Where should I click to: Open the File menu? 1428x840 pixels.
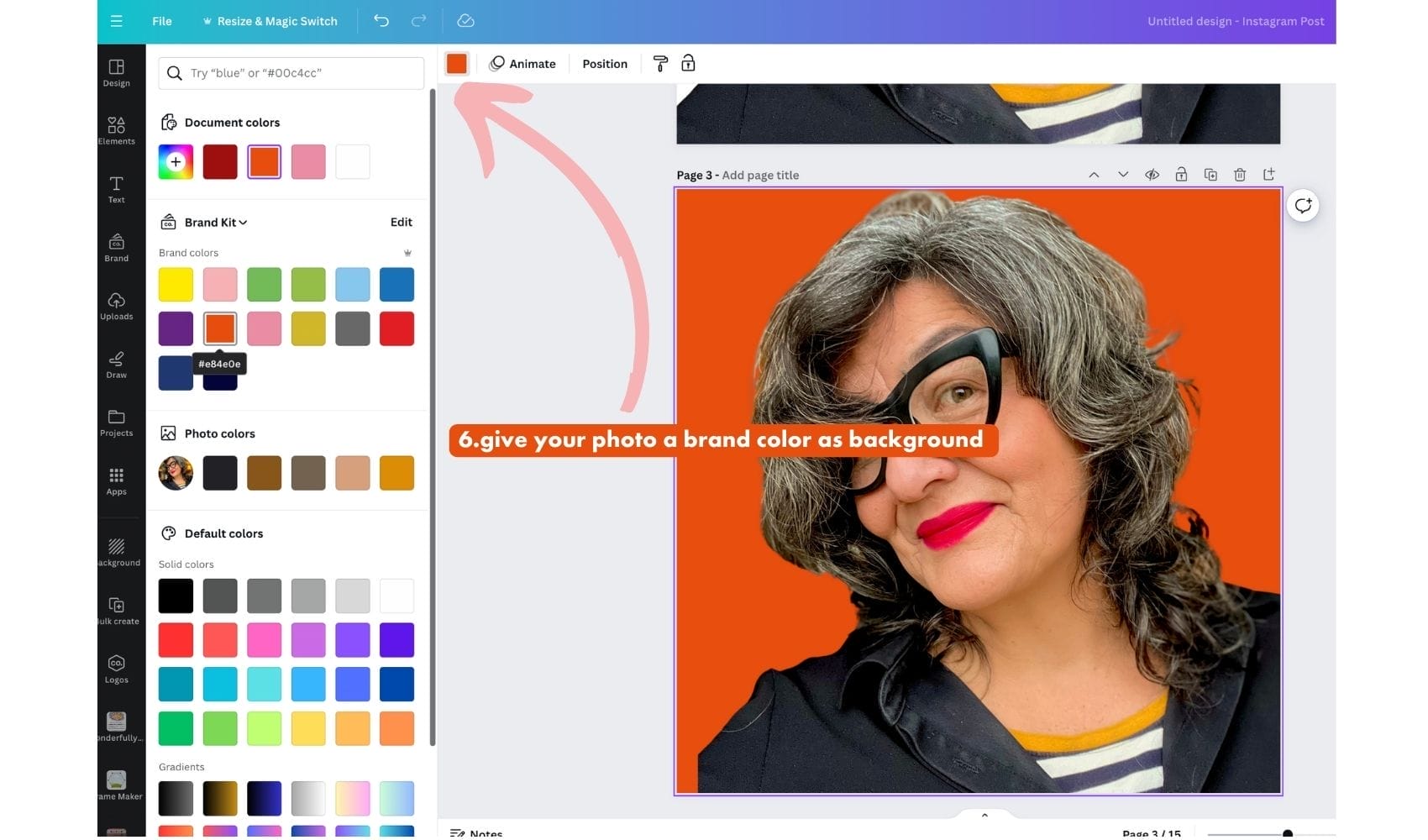click(x=161, y=21)
